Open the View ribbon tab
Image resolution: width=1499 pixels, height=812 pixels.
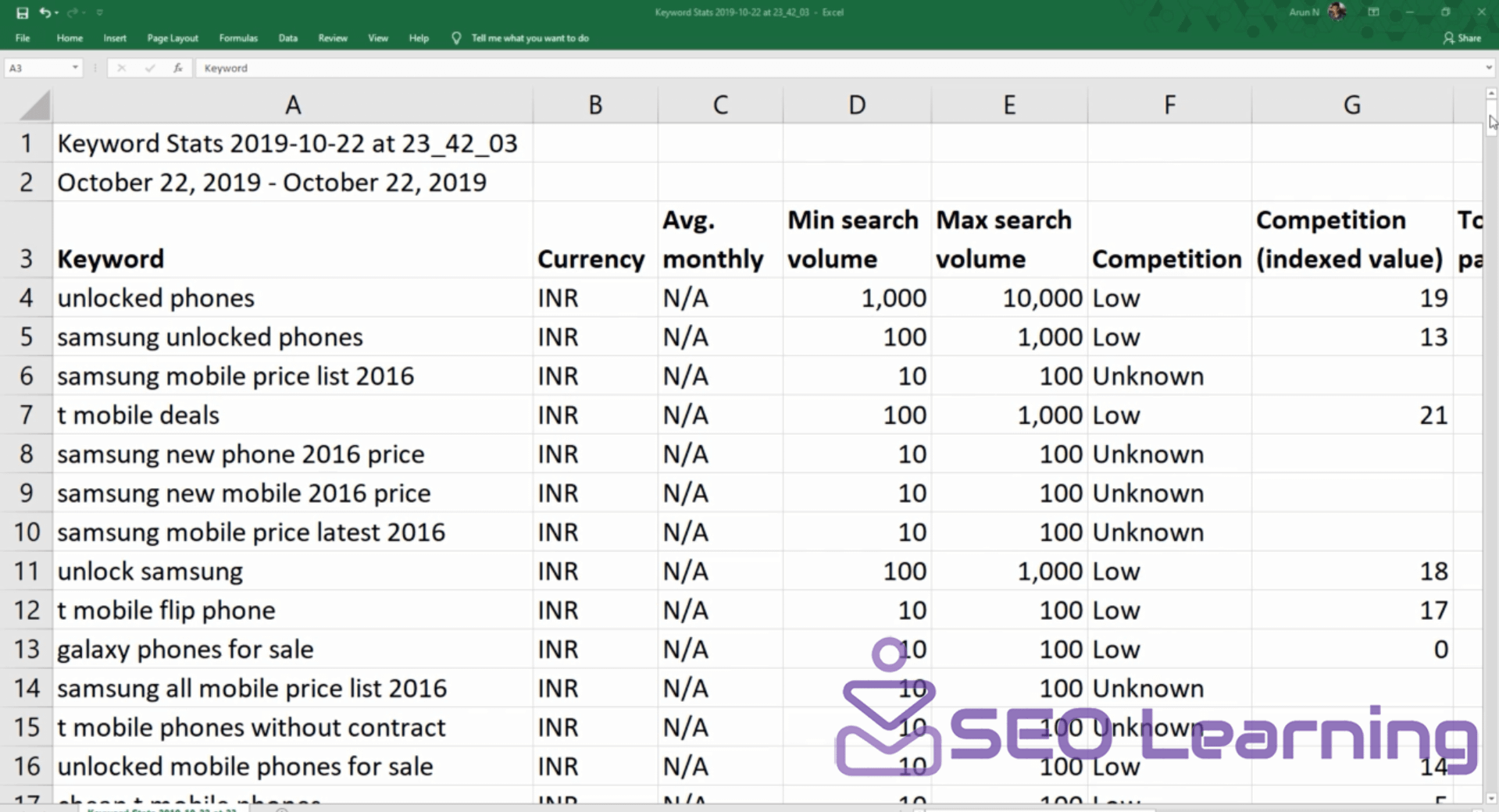coord(378,37)
